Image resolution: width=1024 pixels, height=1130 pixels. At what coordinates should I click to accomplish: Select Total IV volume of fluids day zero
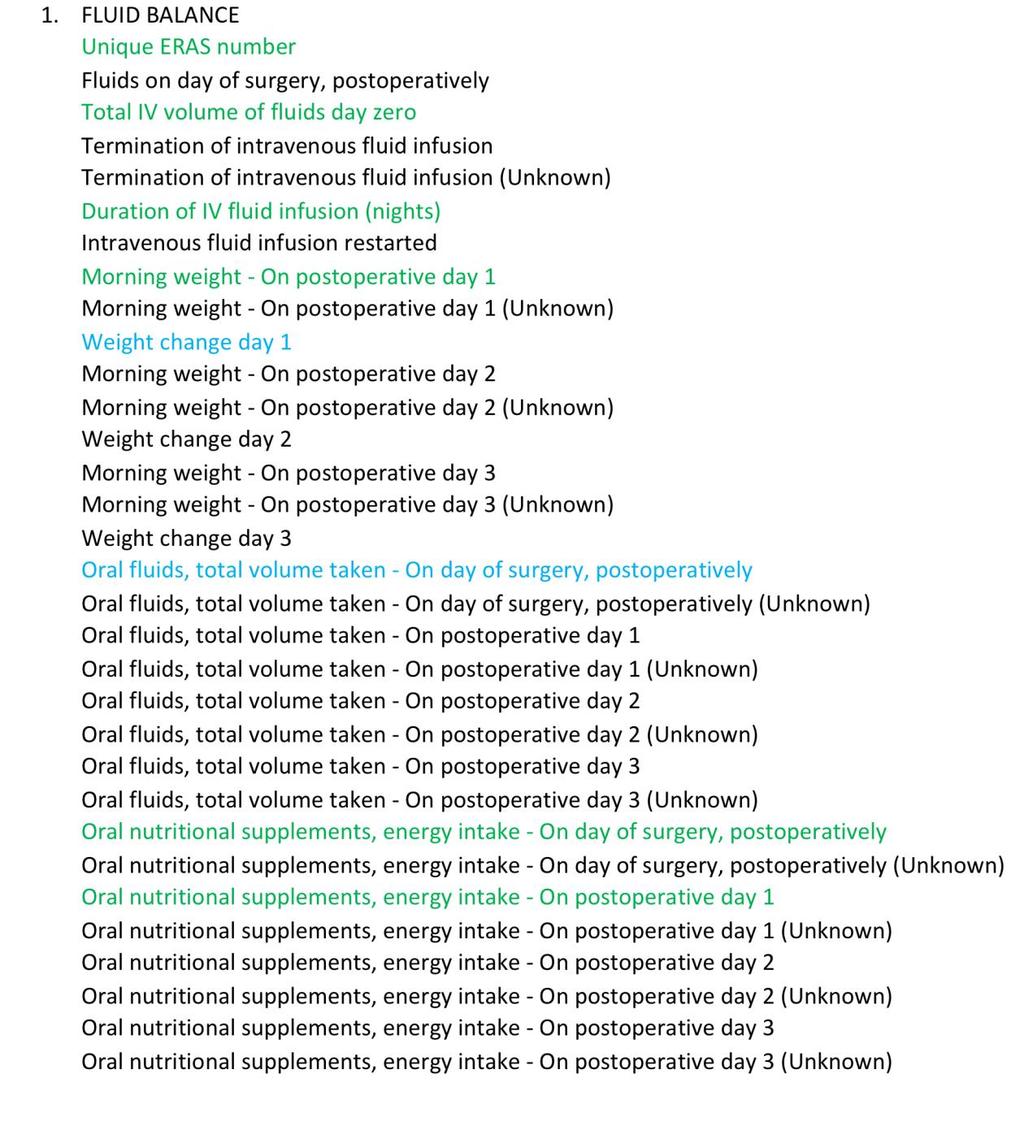tap(249, 113)
